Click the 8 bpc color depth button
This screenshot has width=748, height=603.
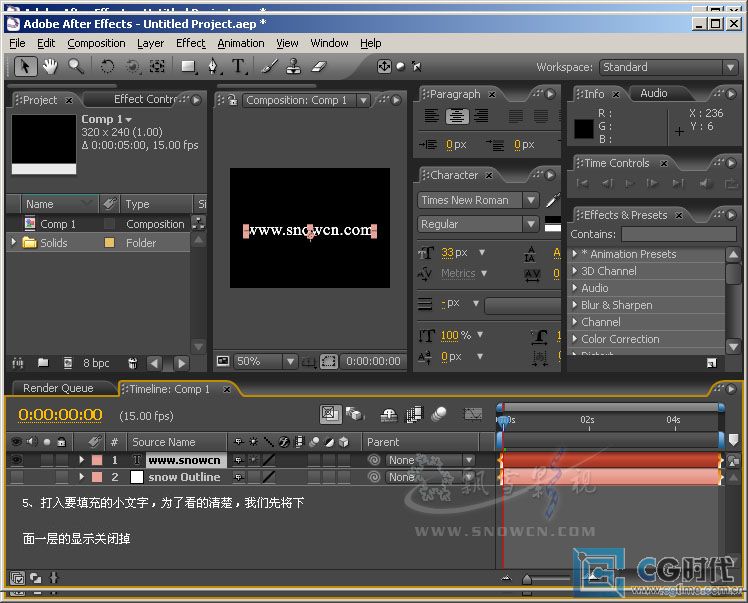tap(96, 363)
